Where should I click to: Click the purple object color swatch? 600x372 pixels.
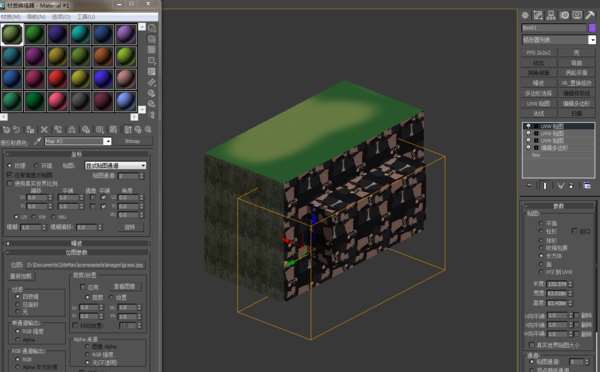click(592, 28)
